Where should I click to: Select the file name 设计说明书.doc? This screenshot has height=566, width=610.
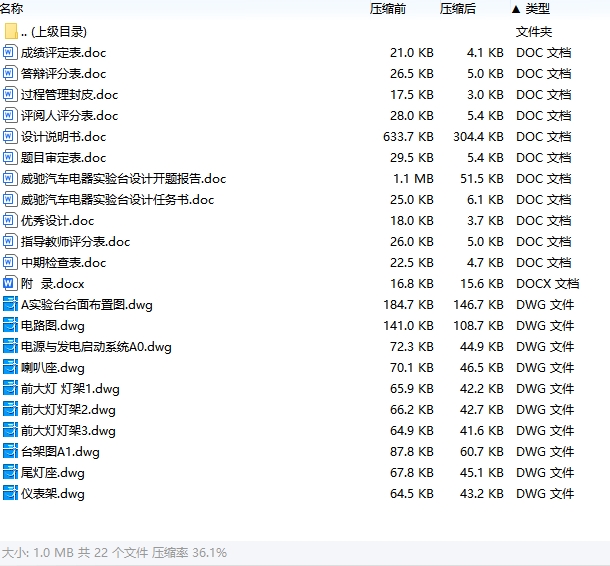coord(63,137)
